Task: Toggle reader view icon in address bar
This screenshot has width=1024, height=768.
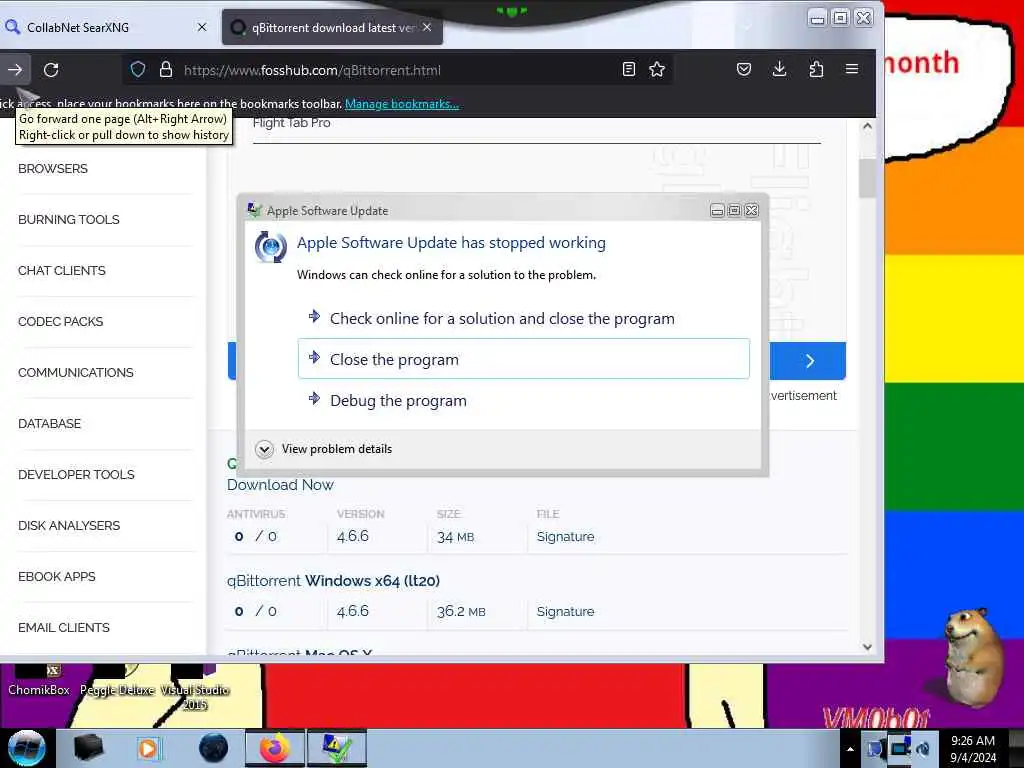Action: (x=628, y=69)
